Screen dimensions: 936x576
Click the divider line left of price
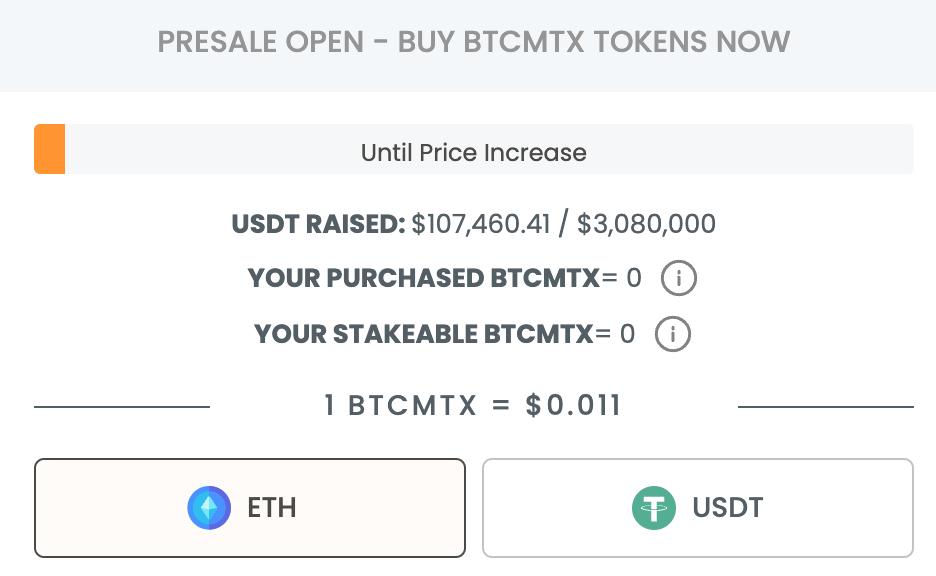click(x=122, y=407)
